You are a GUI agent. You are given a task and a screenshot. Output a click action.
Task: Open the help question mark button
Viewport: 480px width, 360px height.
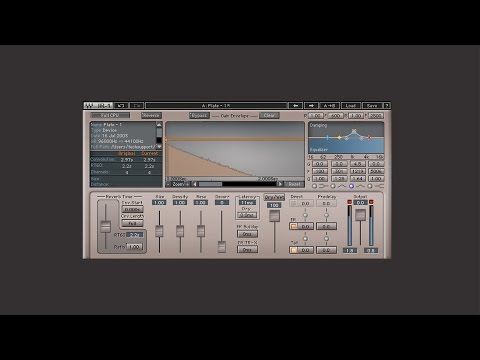coord(387,106)
